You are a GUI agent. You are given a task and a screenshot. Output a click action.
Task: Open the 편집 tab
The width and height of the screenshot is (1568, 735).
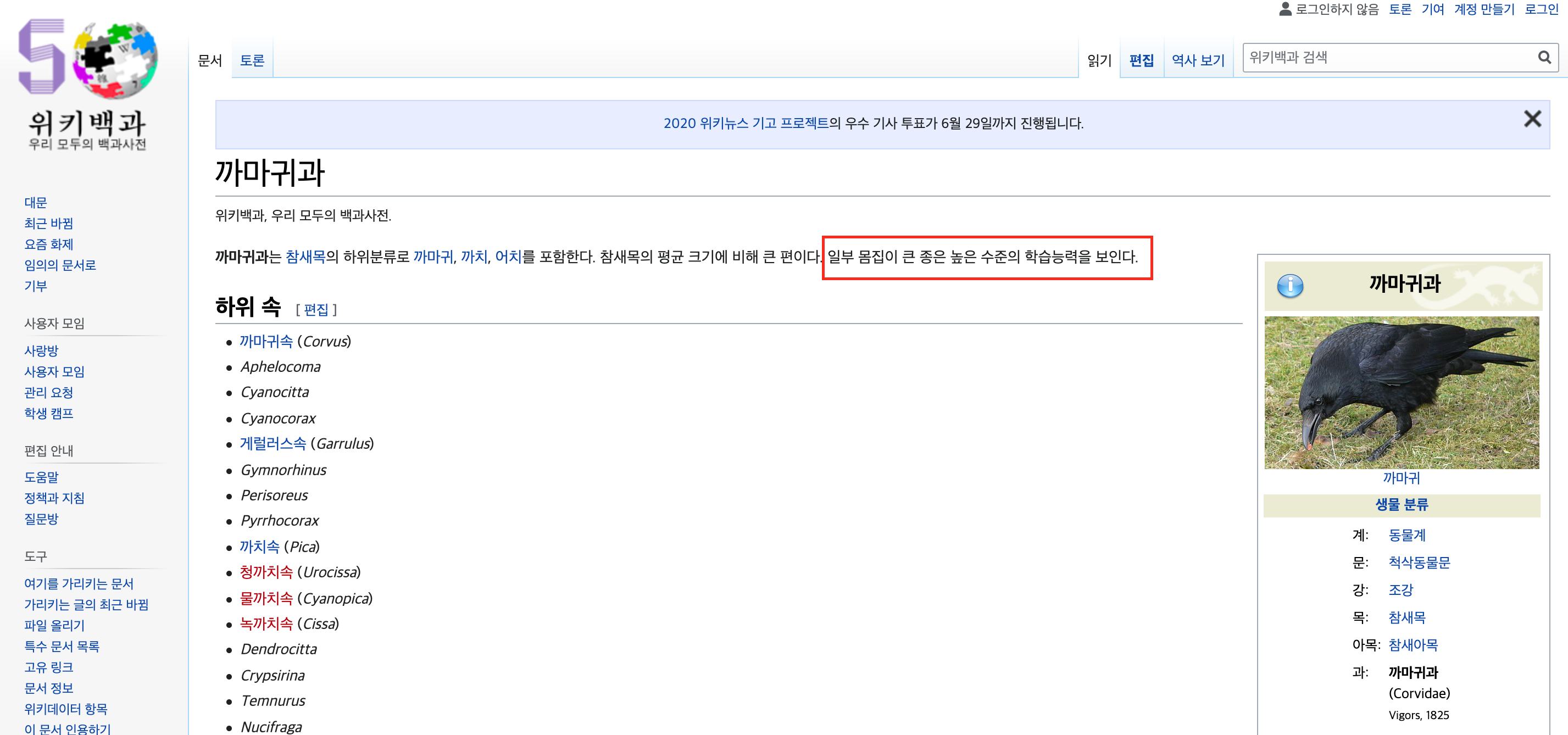pyautogui.click(x=1141, y=60)
